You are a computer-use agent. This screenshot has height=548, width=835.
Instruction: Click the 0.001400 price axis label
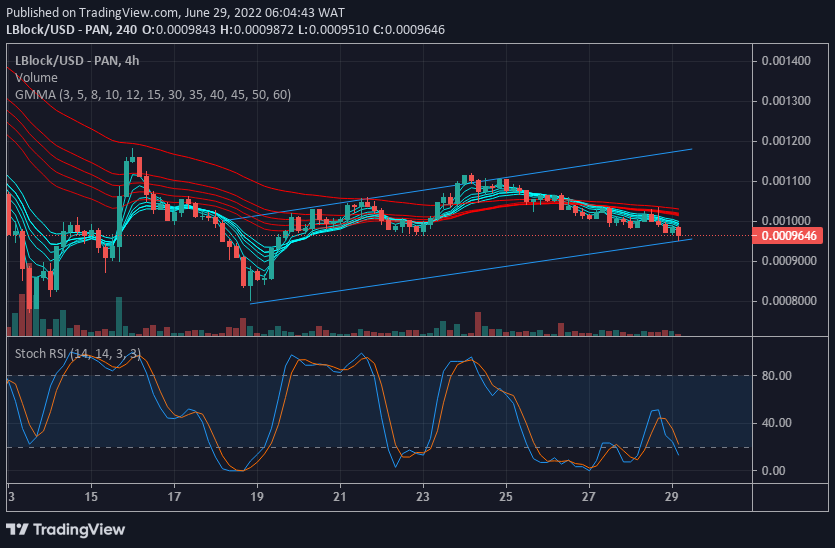click(786, 61)
